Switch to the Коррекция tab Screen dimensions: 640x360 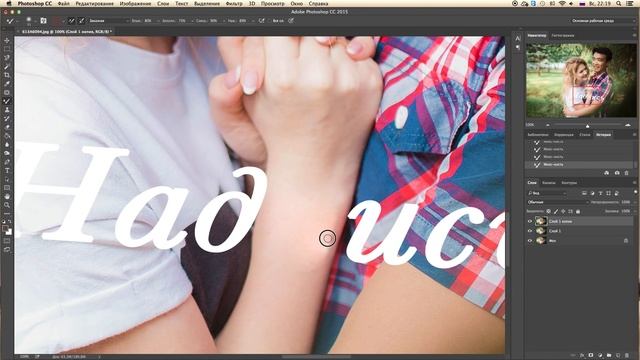point(564,135)
